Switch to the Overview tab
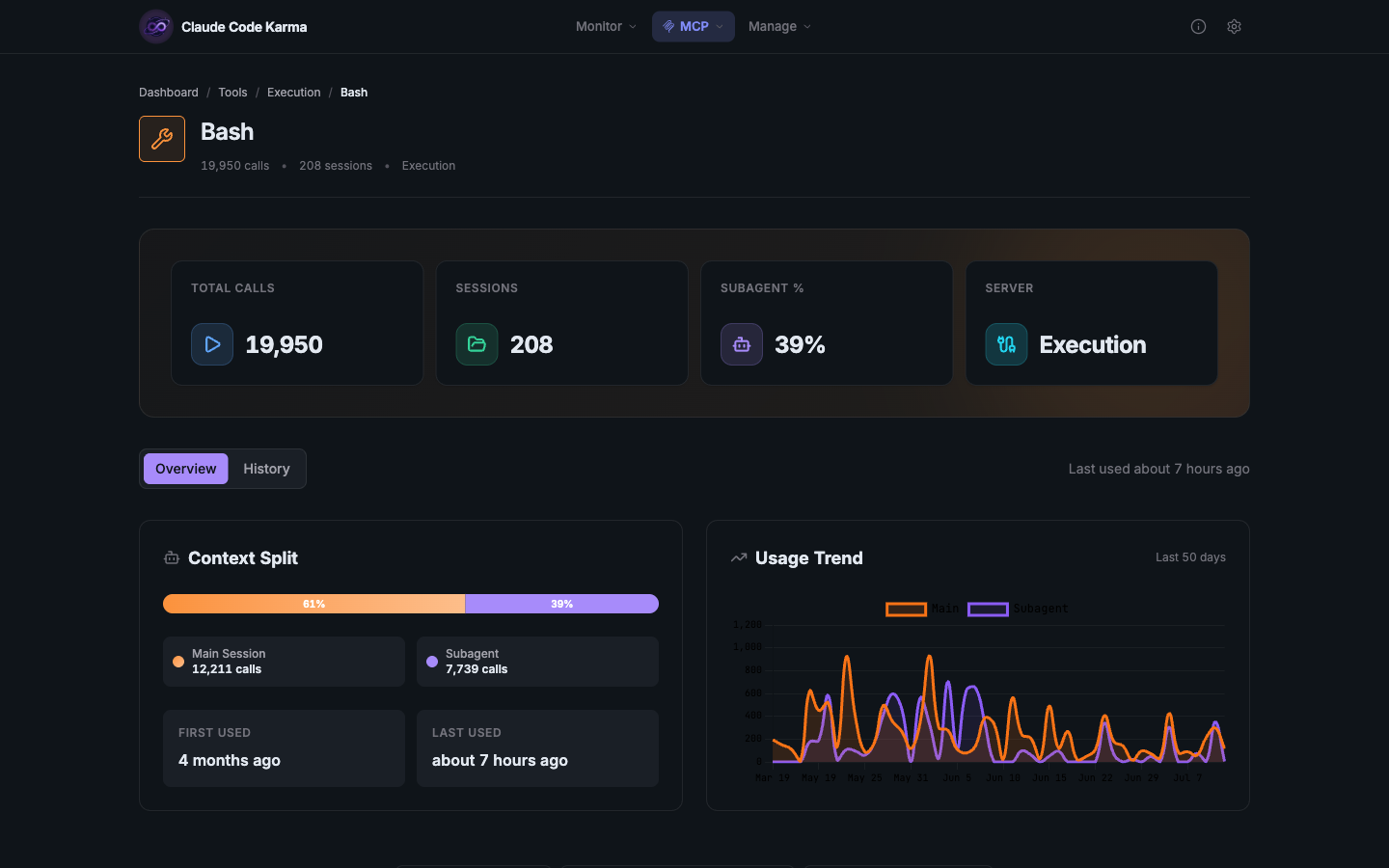Screen dimensions: 1389x868 (186, 469)
